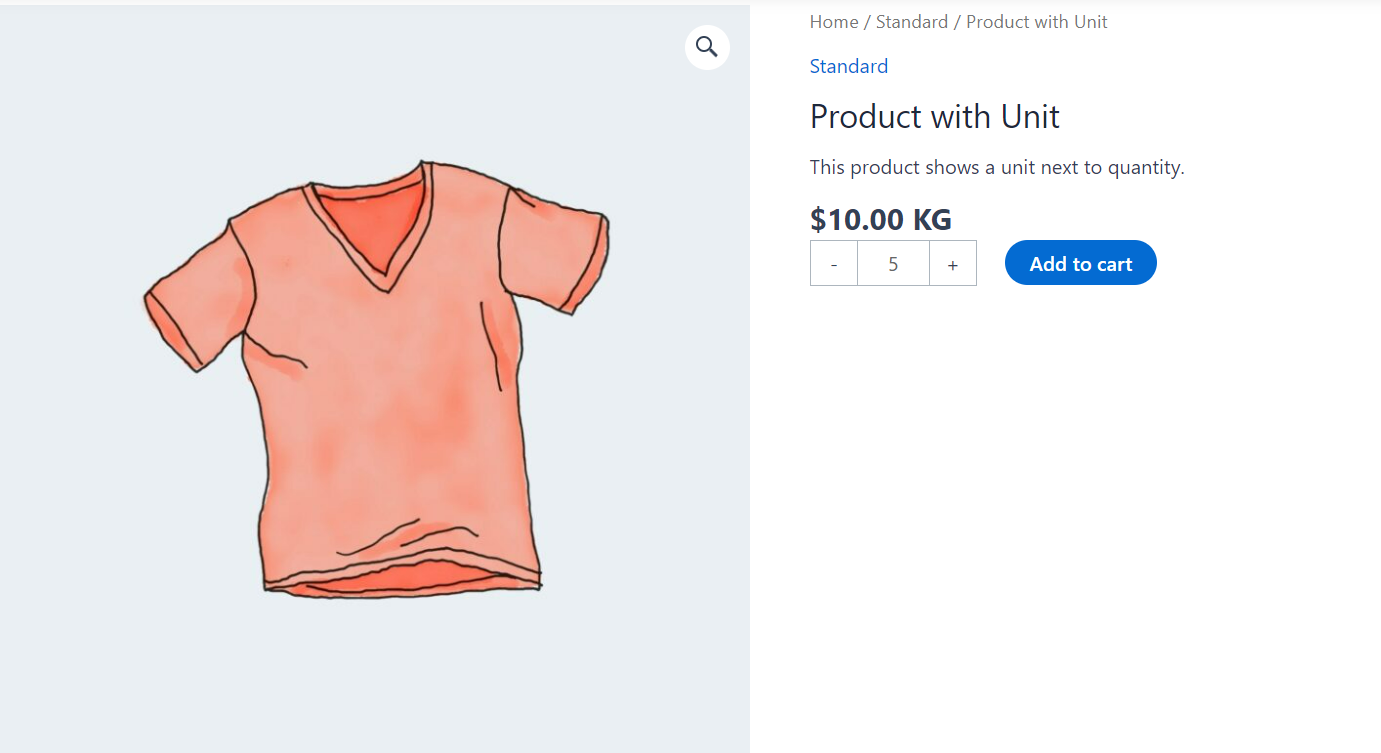
Task: Add five units of the product to cart
Action: pyautogui.click(x=1080, y=262)
